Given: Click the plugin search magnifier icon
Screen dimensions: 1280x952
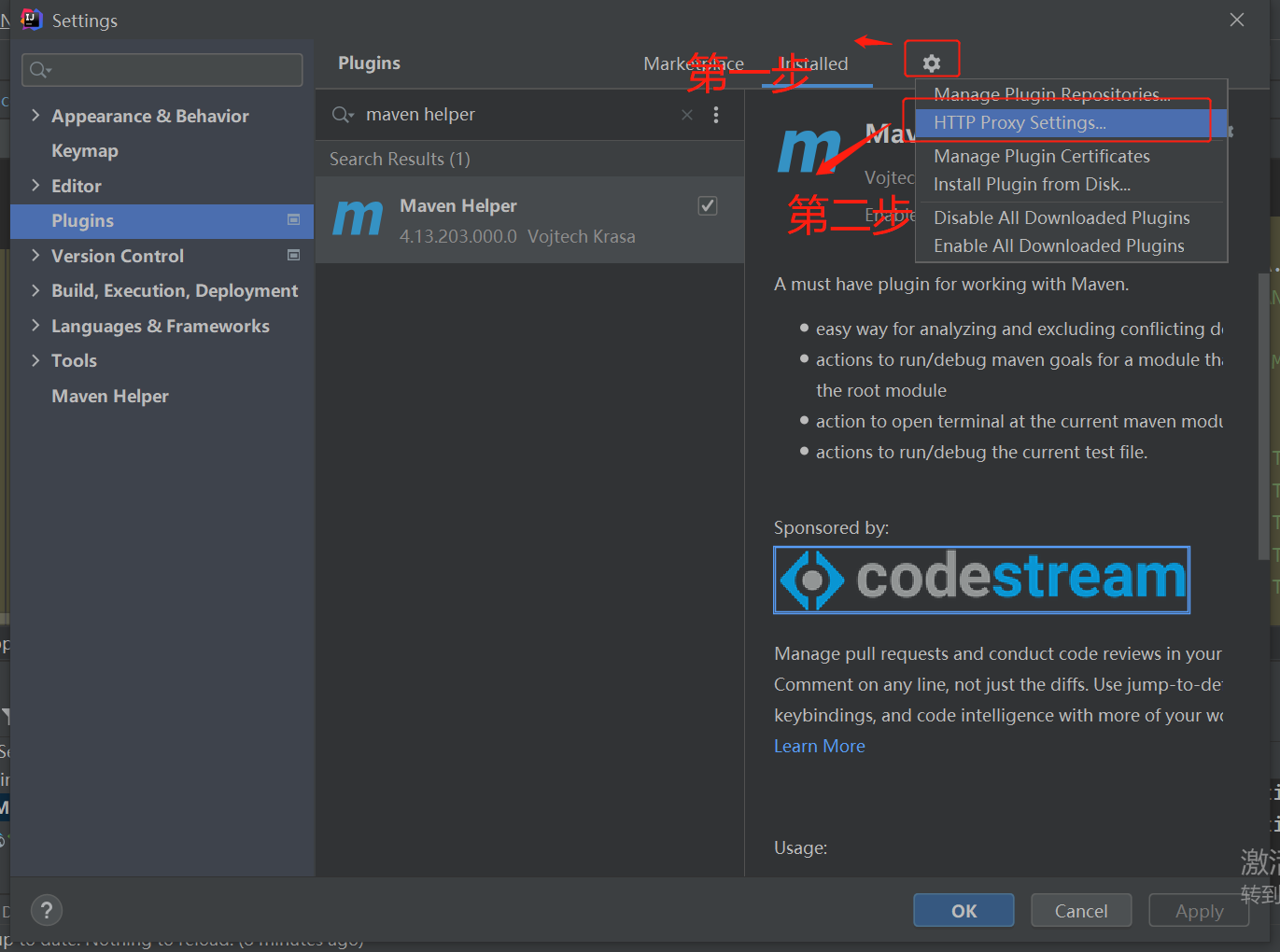Looking at the screenshot, I should click(343, 115).
